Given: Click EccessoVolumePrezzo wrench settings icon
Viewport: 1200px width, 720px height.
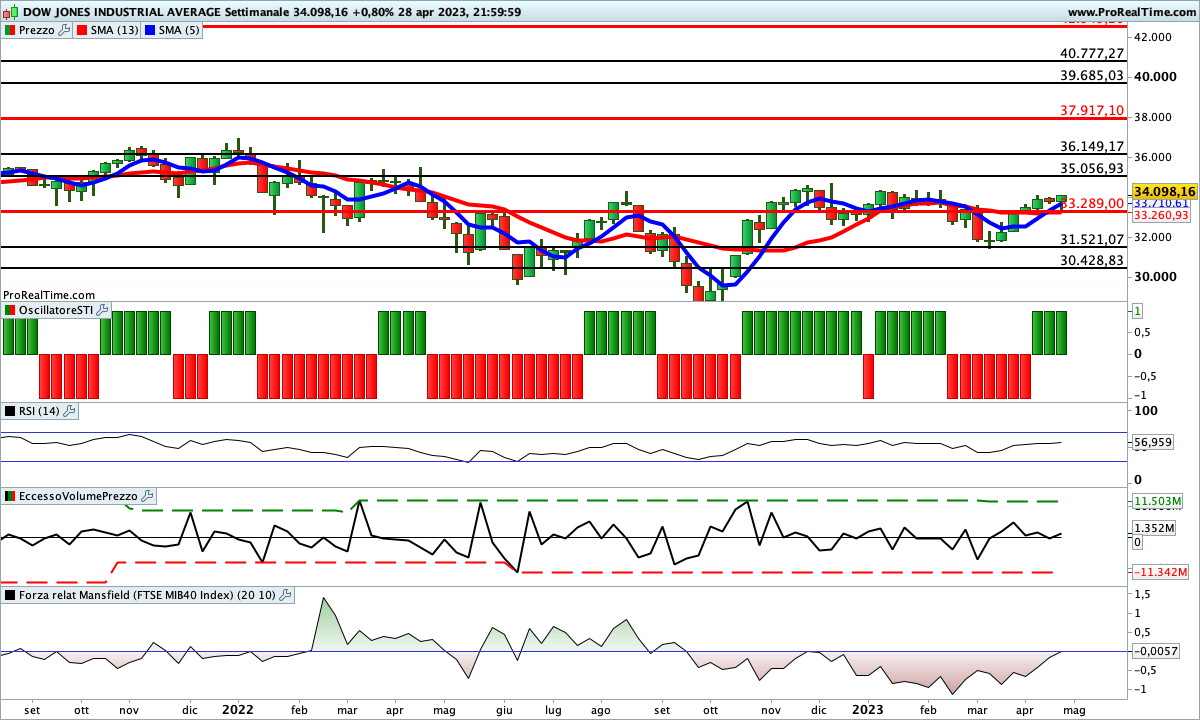Looking at the screenshot, I should [x=147, y=496].
